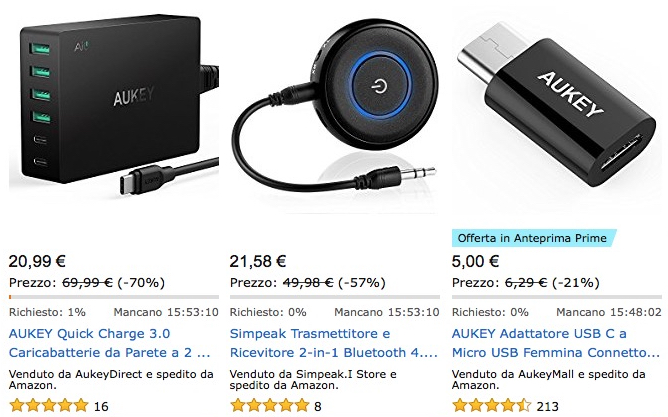Screen dimensions: 668x417
Task: Click the AUKEY Adattatore USB C title link
Action: (556, 343)
